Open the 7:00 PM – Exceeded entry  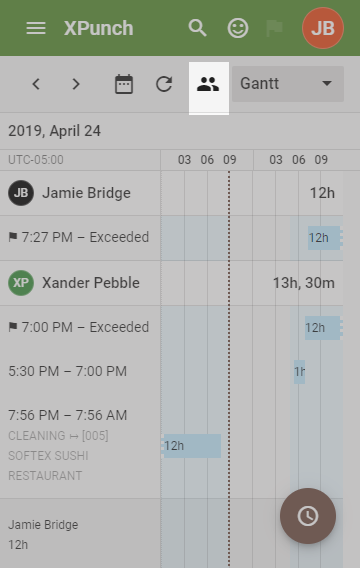pyautogui.click(x=79, y=327)
